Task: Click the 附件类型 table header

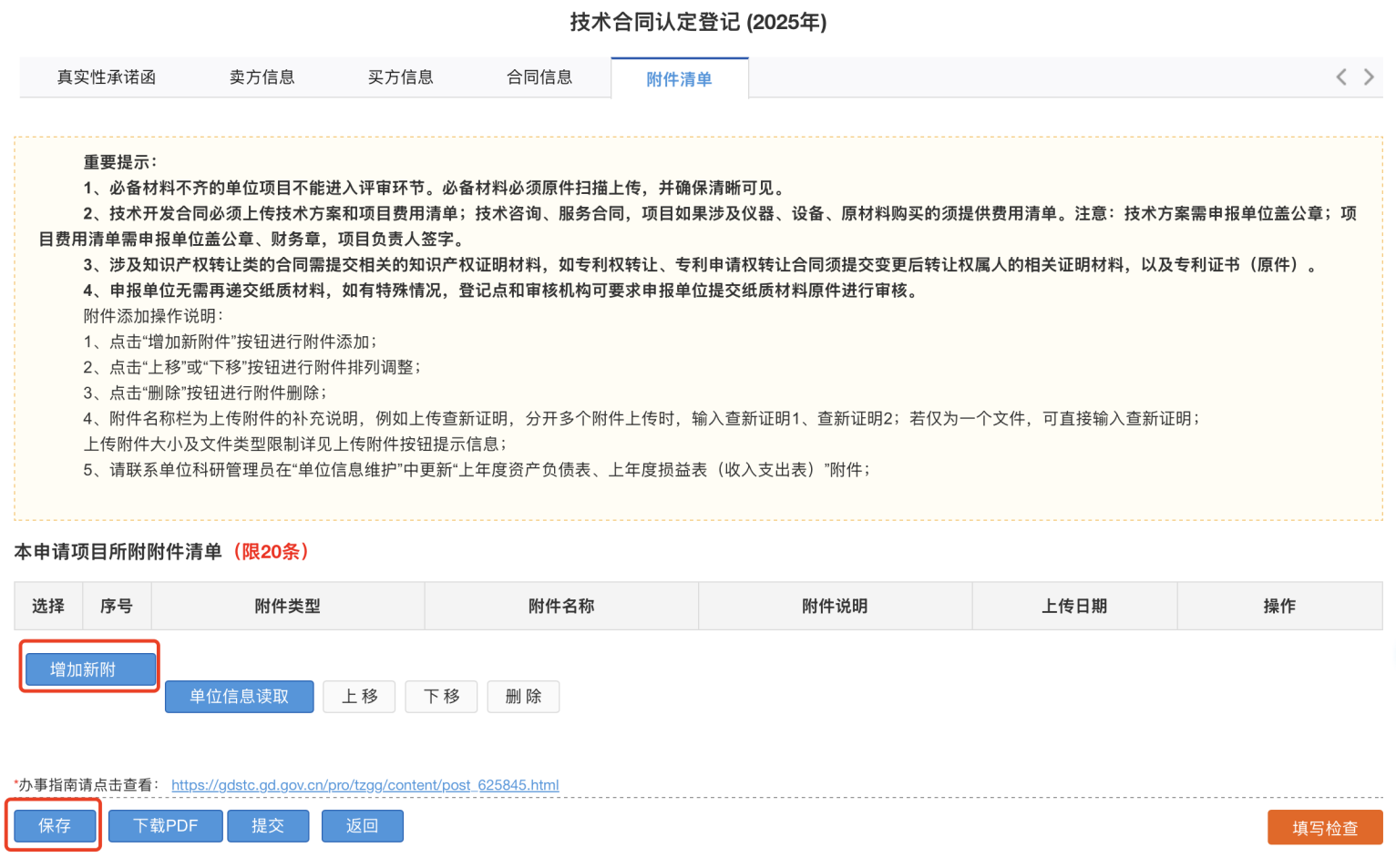Action: [x=288, y=606]
